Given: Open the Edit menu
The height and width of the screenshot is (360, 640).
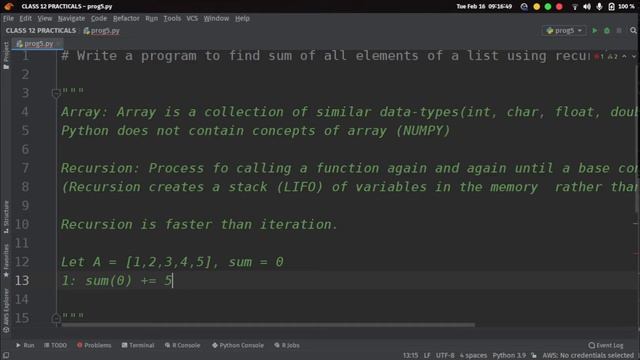Looking at the screenshot, I should [x=25, y=18].
